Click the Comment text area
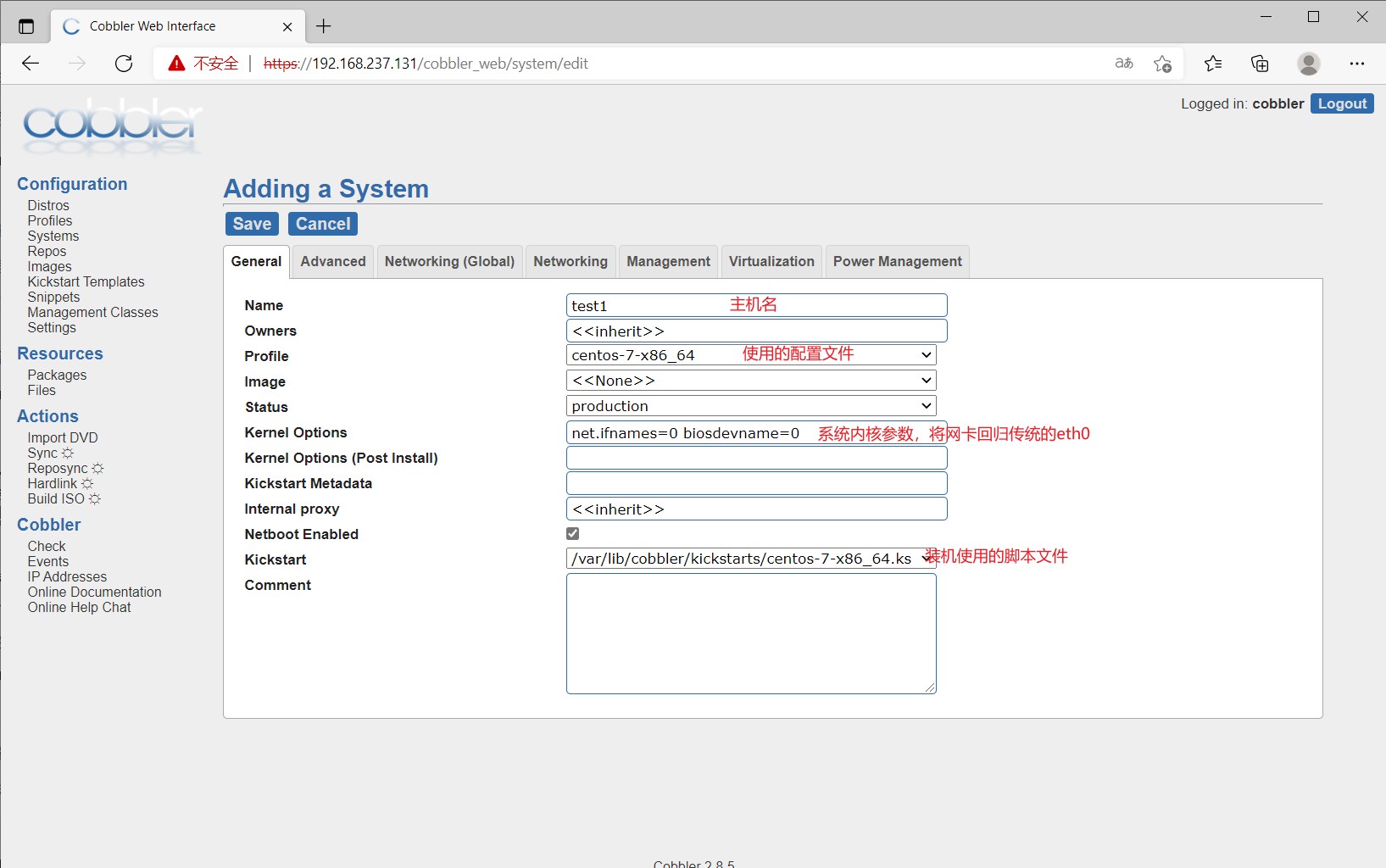The height and width of the screenshot is (868, 1386). pyautogui.click(x=751, y=633)
